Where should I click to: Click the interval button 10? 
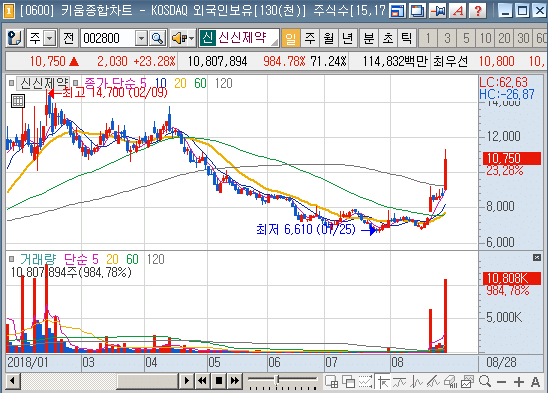point(485,38)
